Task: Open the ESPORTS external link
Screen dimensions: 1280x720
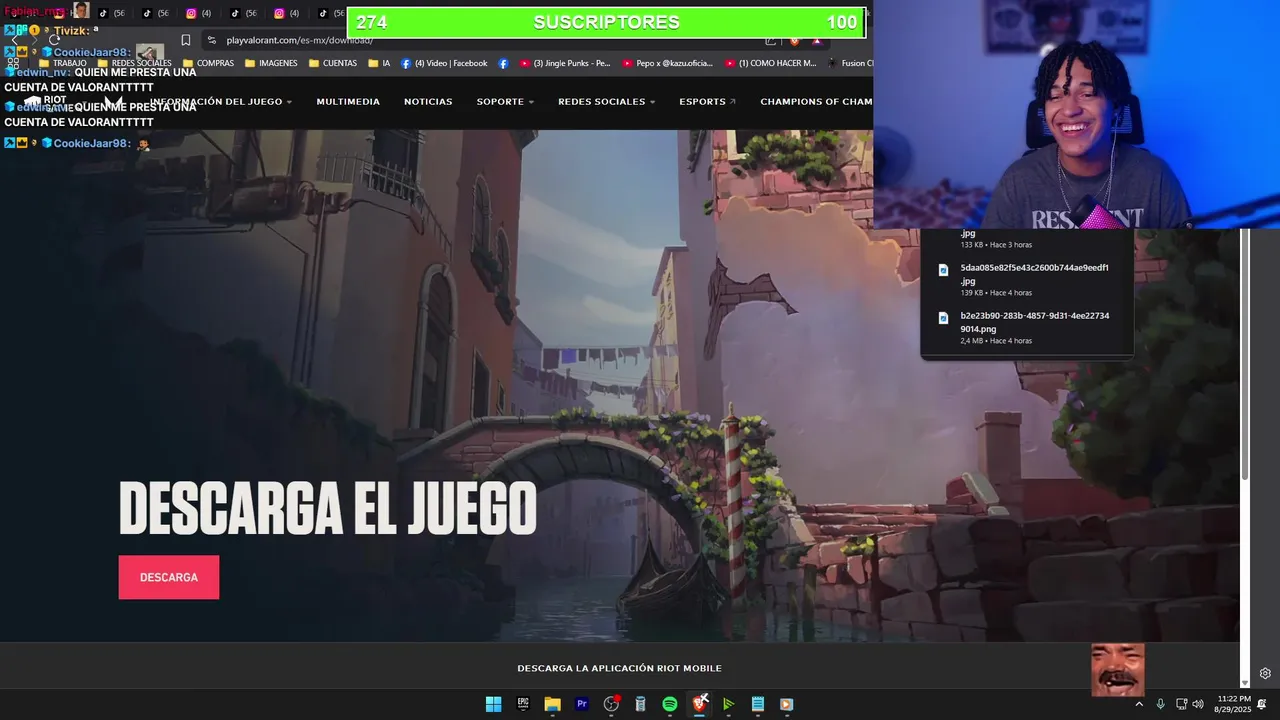Action: (x=707, y=102)
